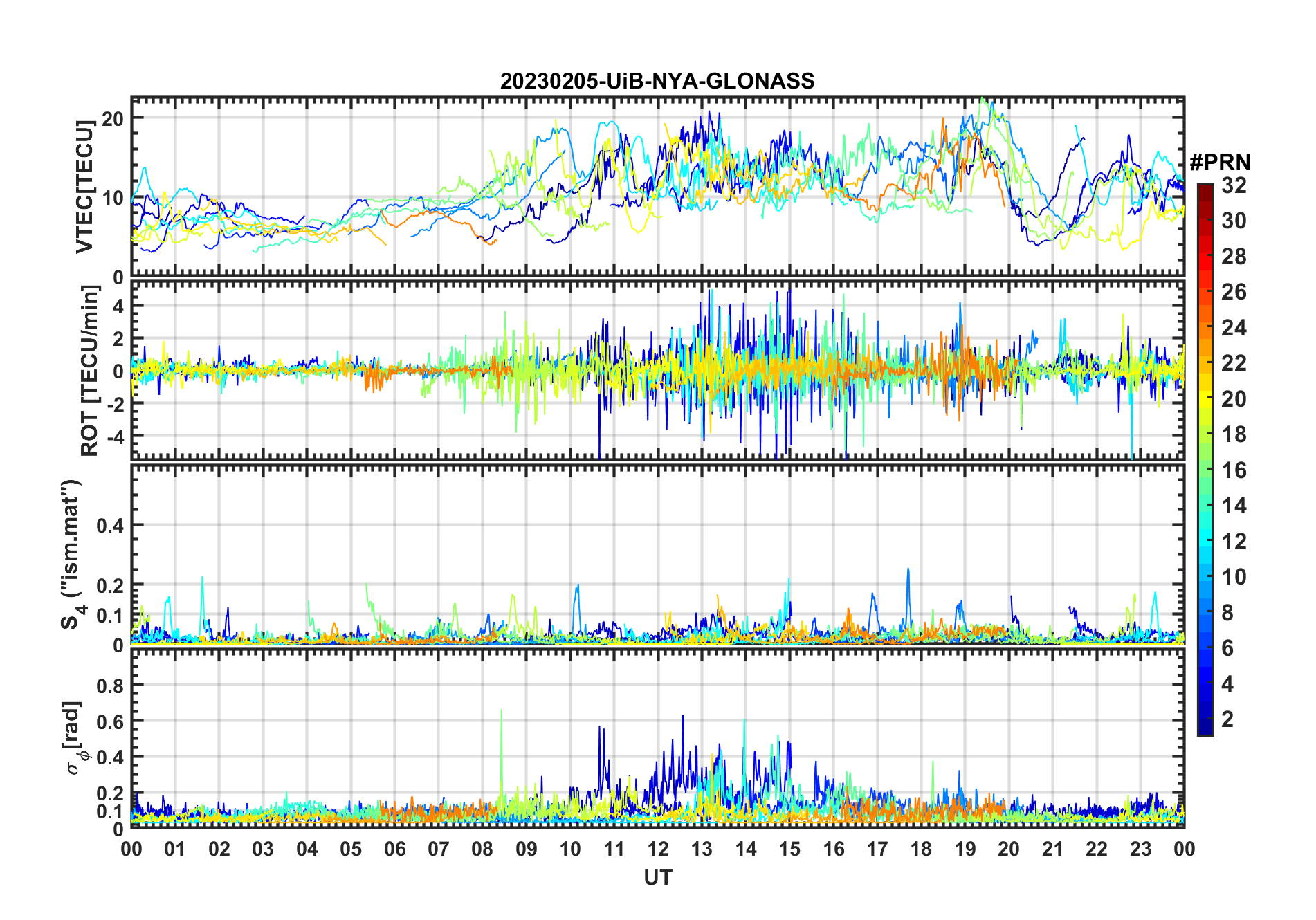Viewport: 1316px width, 920px height.
Task: Select the "VTEC[TECU]" y-axis label
Action: (x=85, y=187)
